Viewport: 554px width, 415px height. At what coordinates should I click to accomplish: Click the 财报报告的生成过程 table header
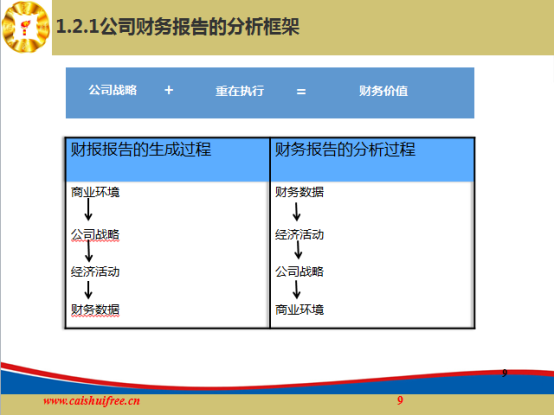point(141,149)
